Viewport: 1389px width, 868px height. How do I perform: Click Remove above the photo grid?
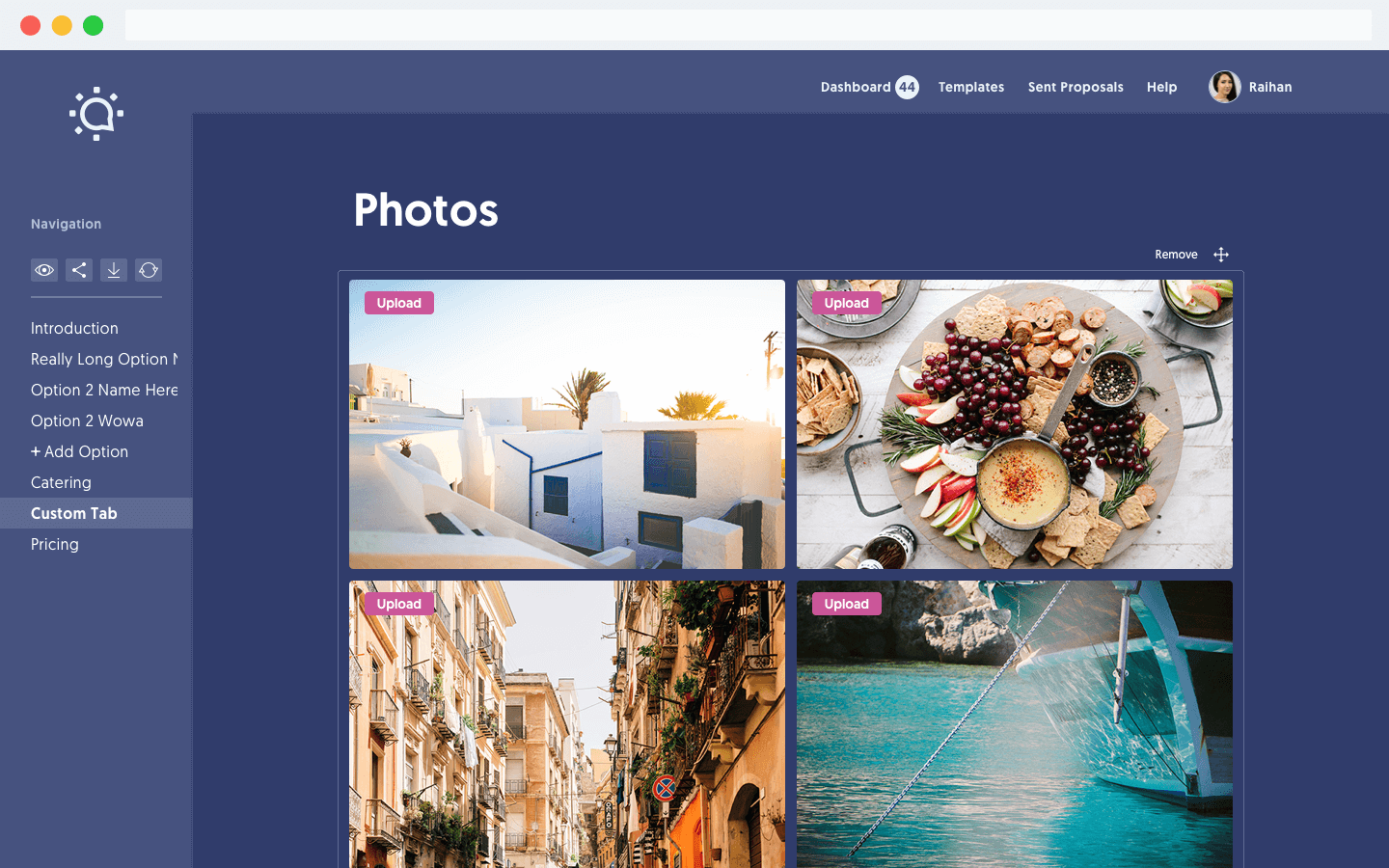(1176, 254)
